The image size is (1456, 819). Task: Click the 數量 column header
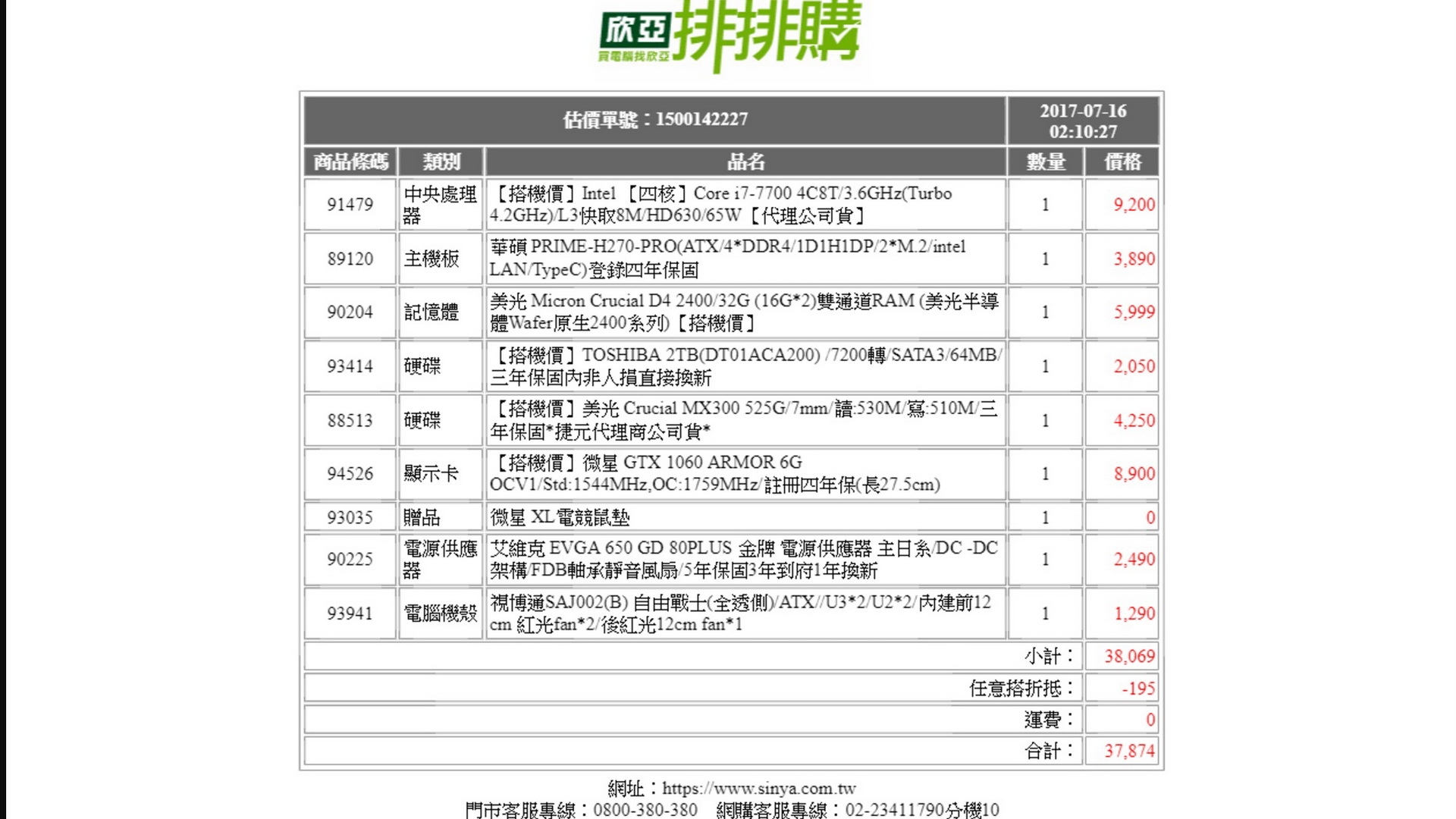pyautogui.click(x=1045, y=162)
